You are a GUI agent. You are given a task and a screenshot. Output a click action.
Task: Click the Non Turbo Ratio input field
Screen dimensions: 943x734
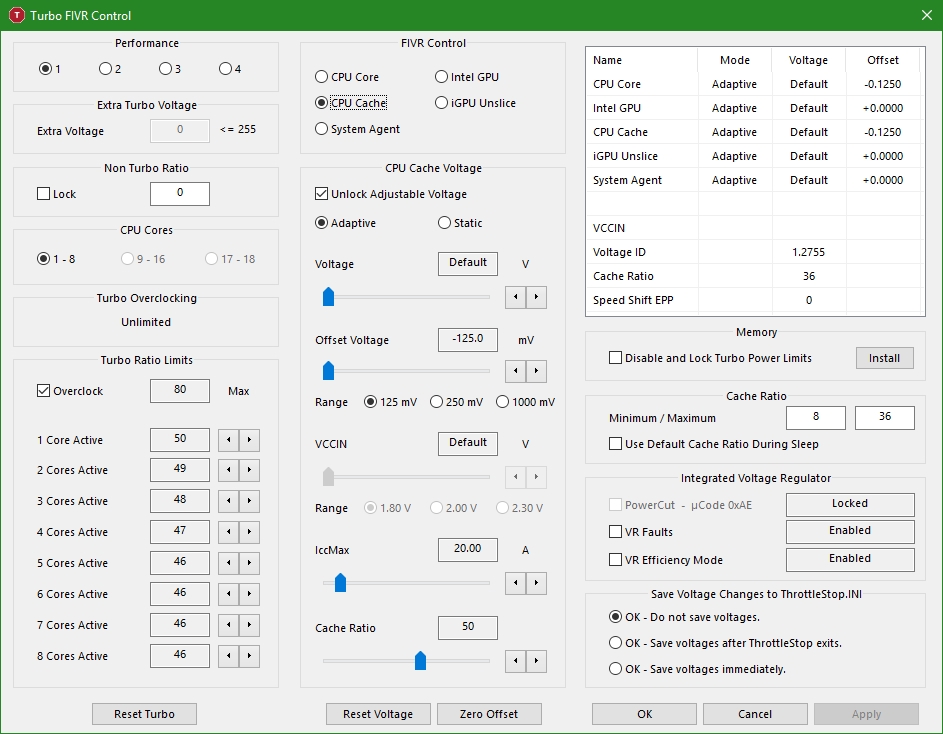pyautogui.click(x=180, y=194)
